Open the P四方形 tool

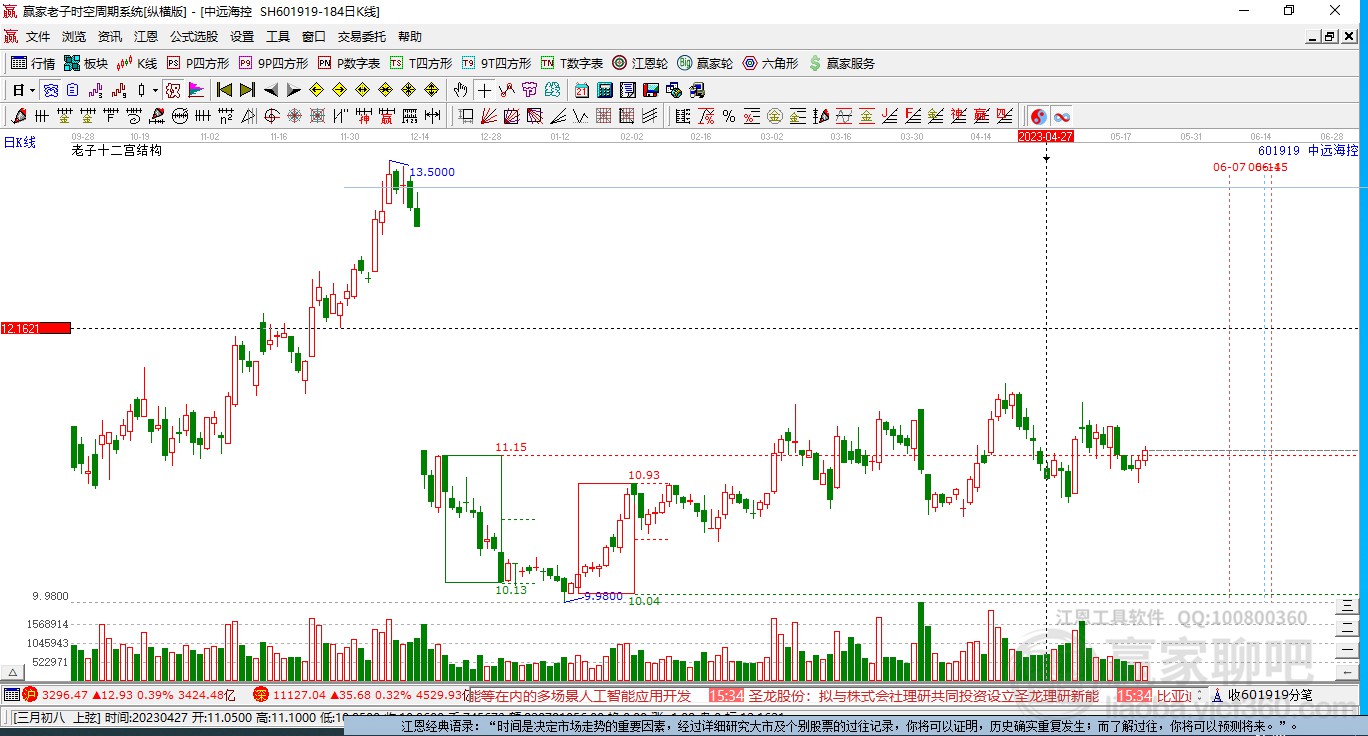198,63
